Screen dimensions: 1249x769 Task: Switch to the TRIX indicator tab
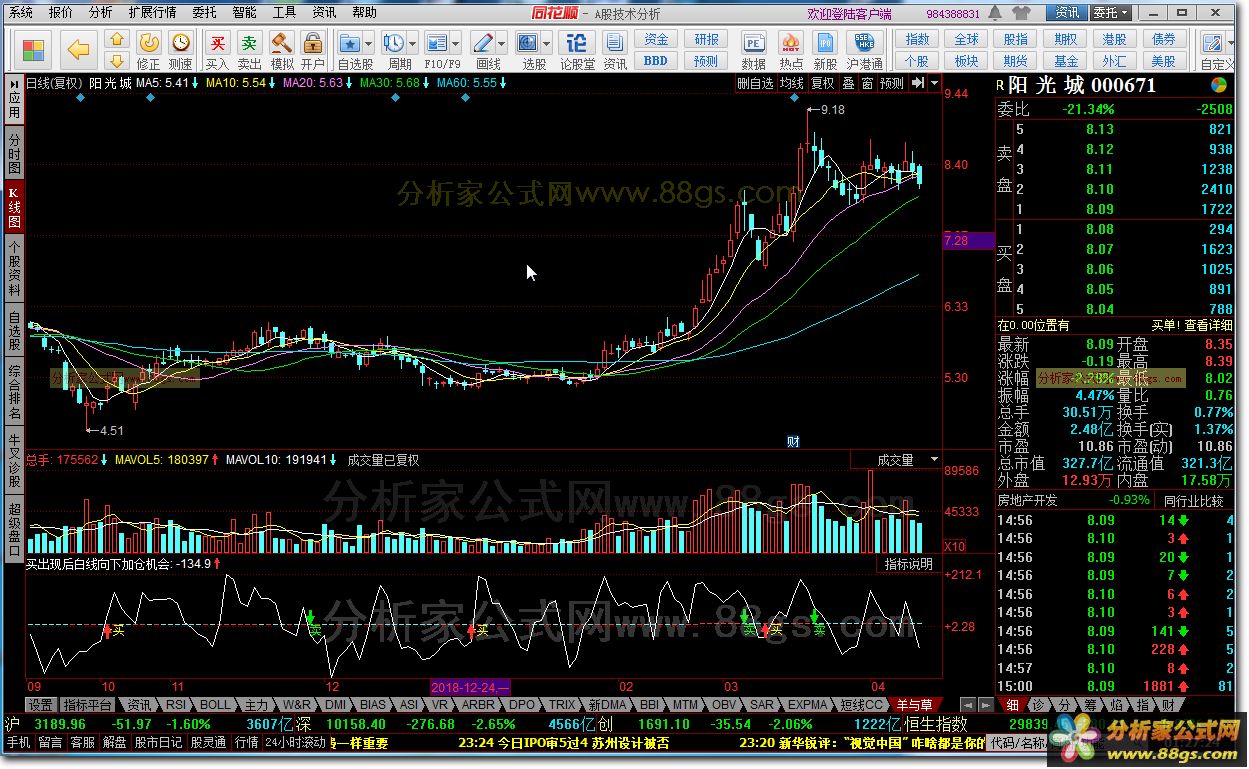point(562,705)
